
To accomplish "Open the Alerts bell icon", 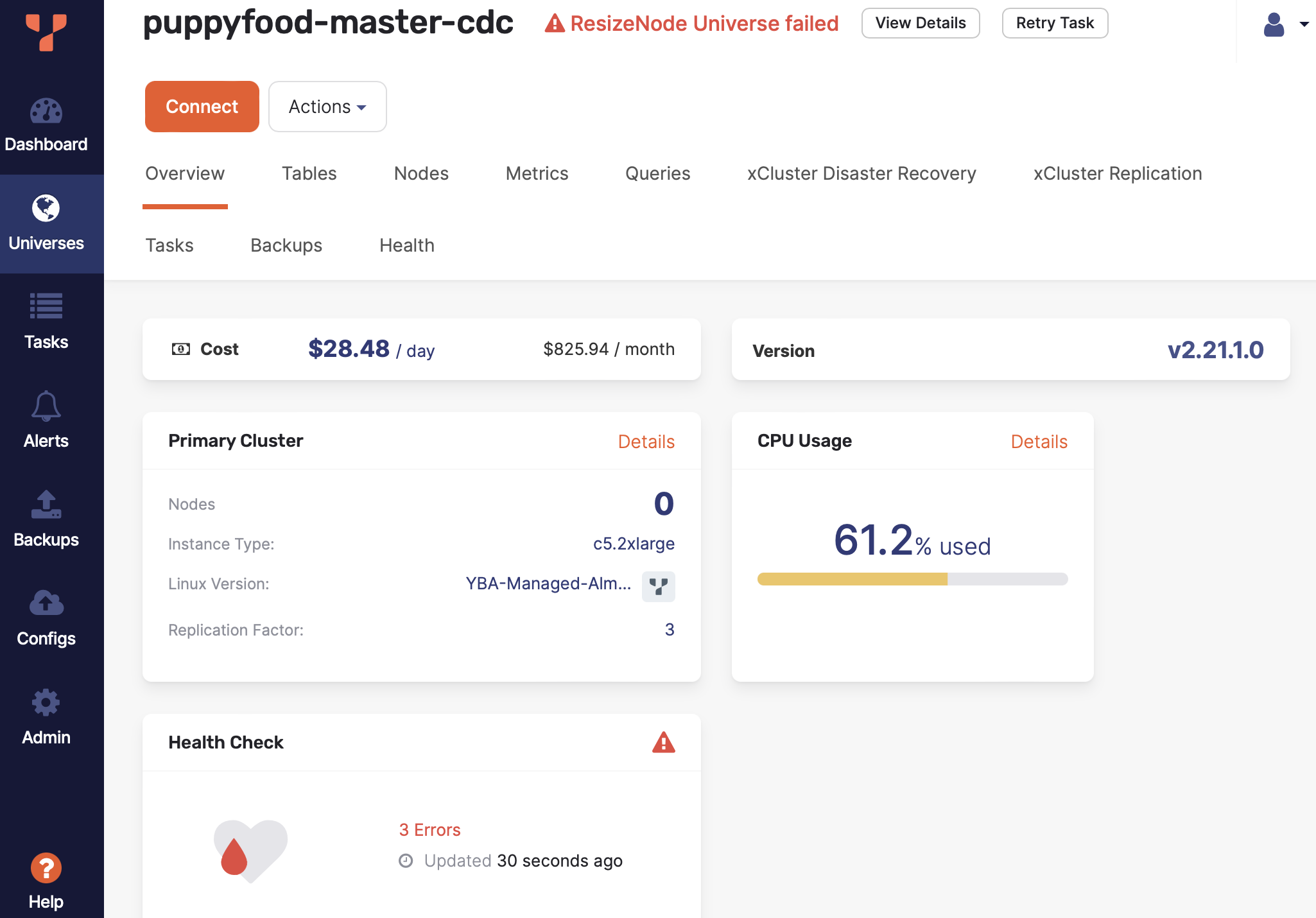I will click(x=46, y=406).
